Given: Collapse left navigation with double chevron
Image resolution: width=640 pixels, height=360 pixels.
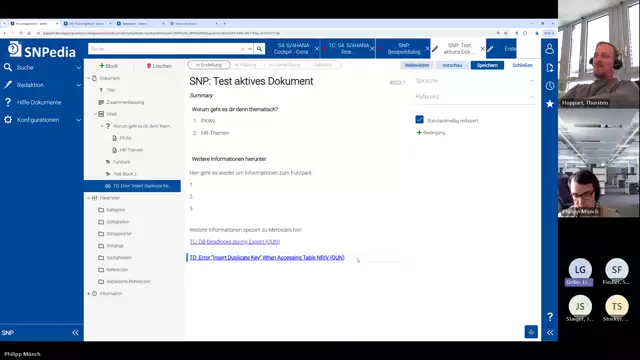Looking at the screenshot, I should pos(76,333).
